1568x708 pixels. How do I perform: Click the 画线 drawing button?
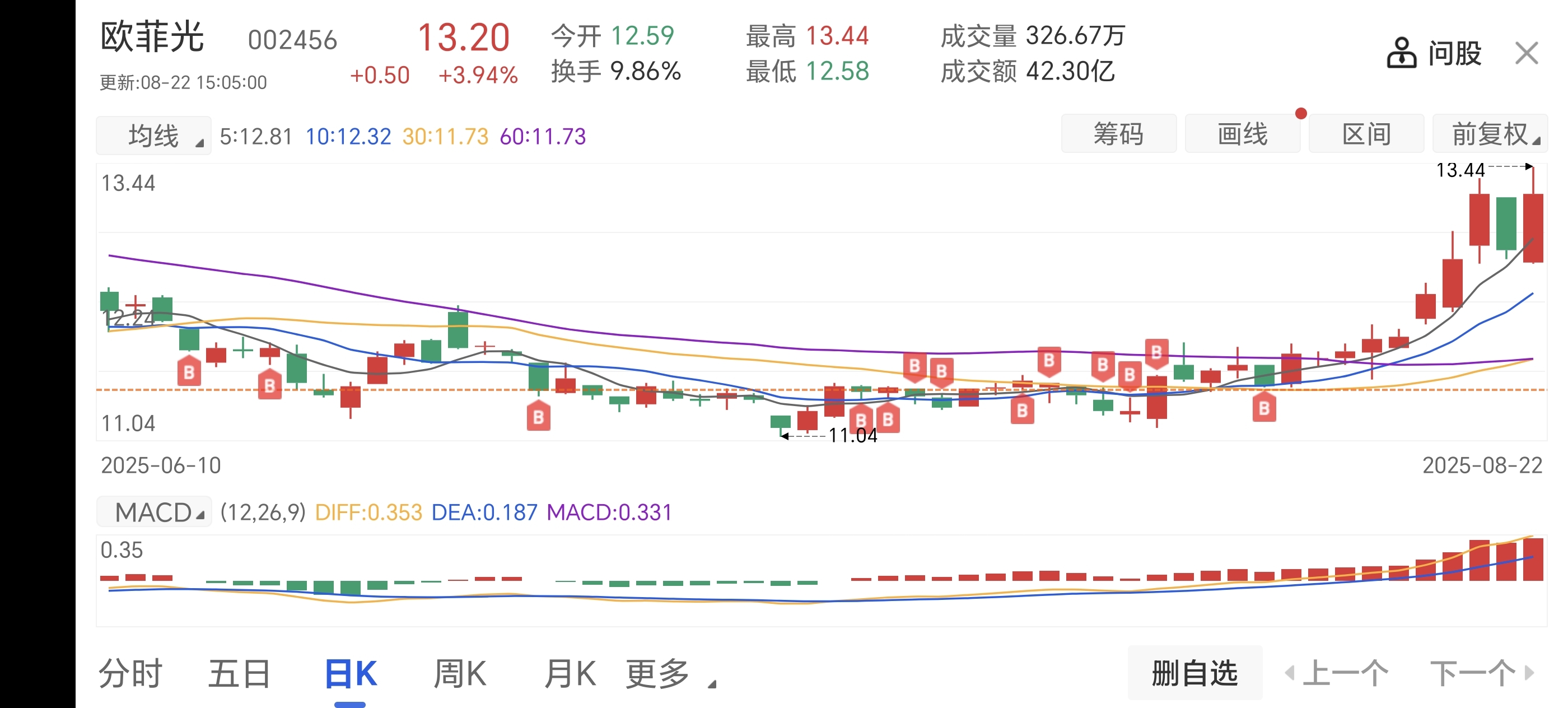click(x=1242, y=133)
